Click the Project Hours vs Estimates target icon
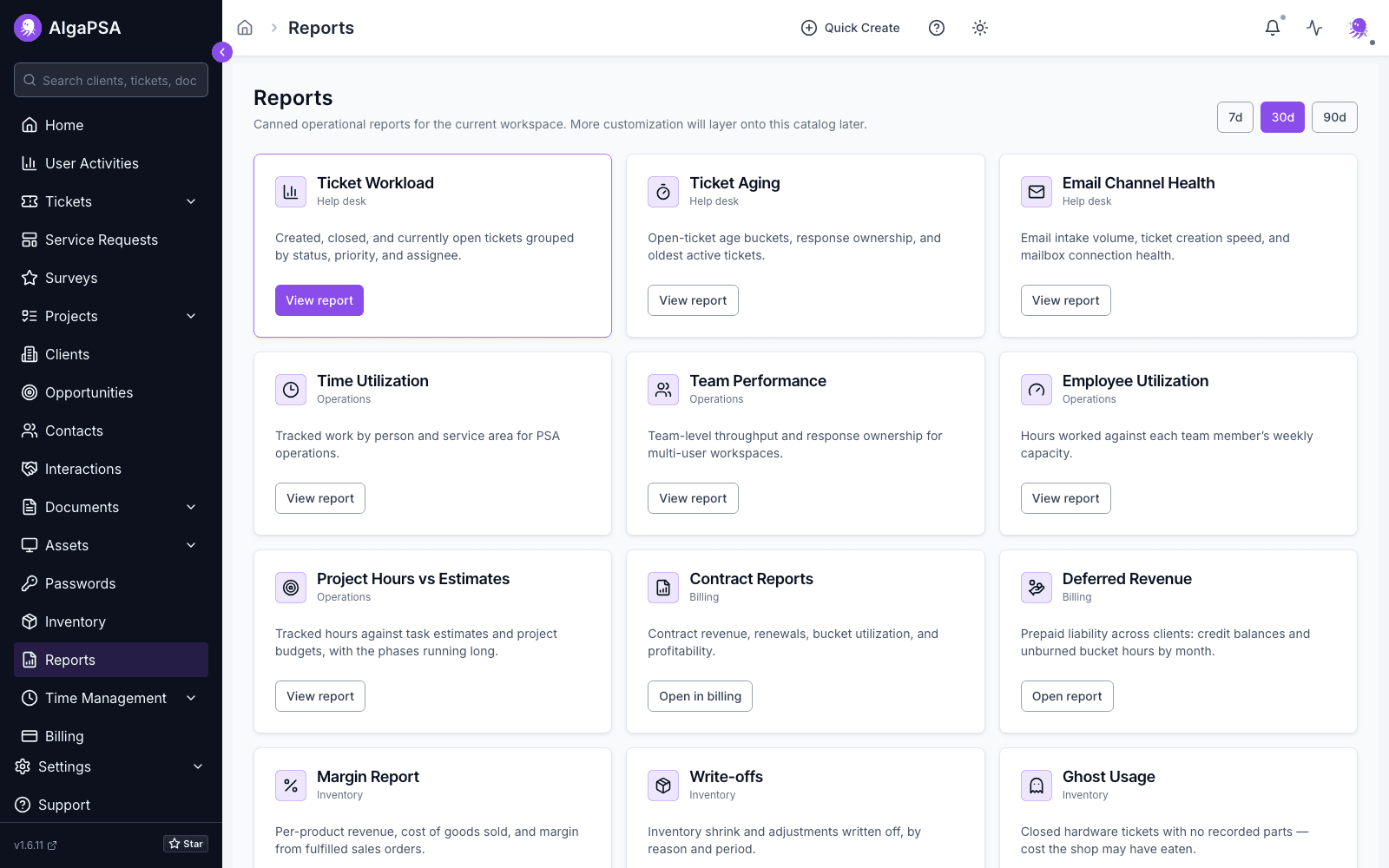This screenshot has width=1389, height=868. [x=291, y=588]
